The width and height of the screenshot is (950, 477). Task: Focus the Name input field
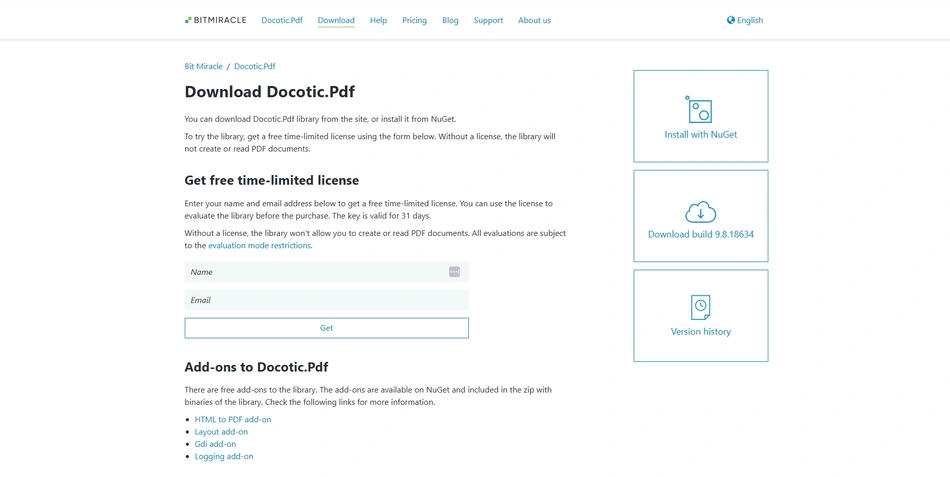coord(326,272)
